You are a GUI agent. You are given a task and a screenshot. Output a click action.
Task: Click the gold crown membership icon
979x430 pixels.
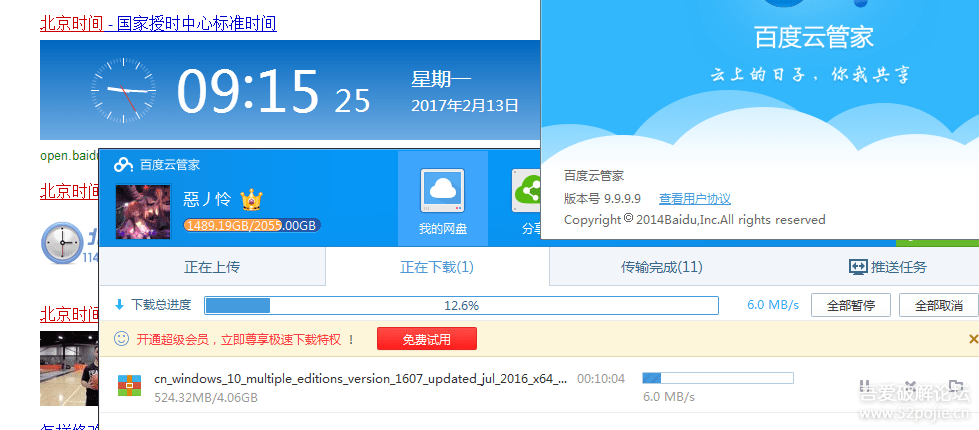pyautogui.click(x=251, y=199)
